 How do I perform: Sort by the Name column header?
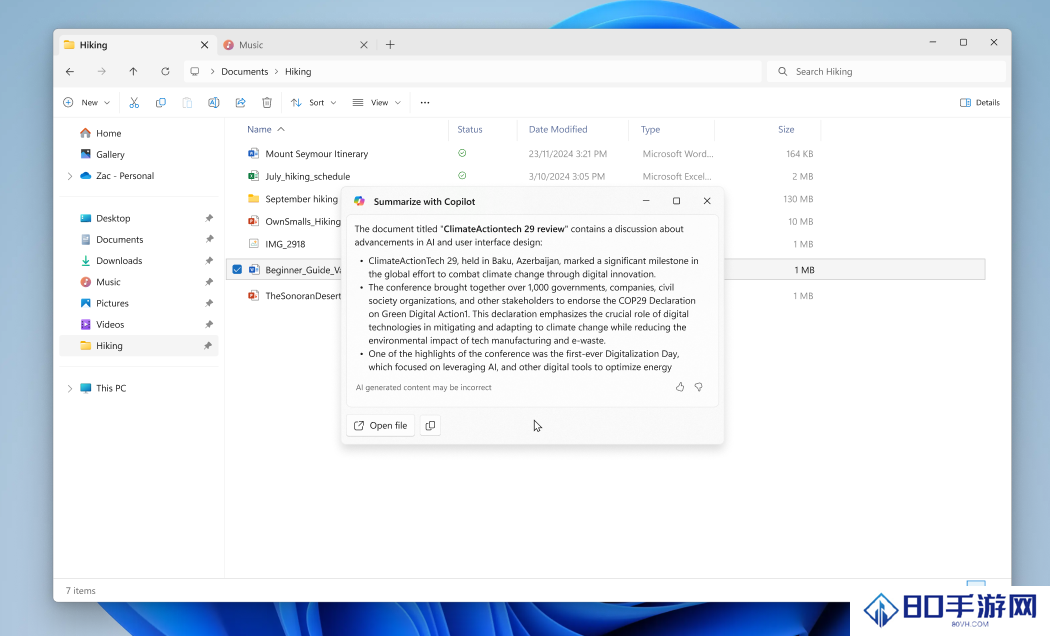[259, 129]
